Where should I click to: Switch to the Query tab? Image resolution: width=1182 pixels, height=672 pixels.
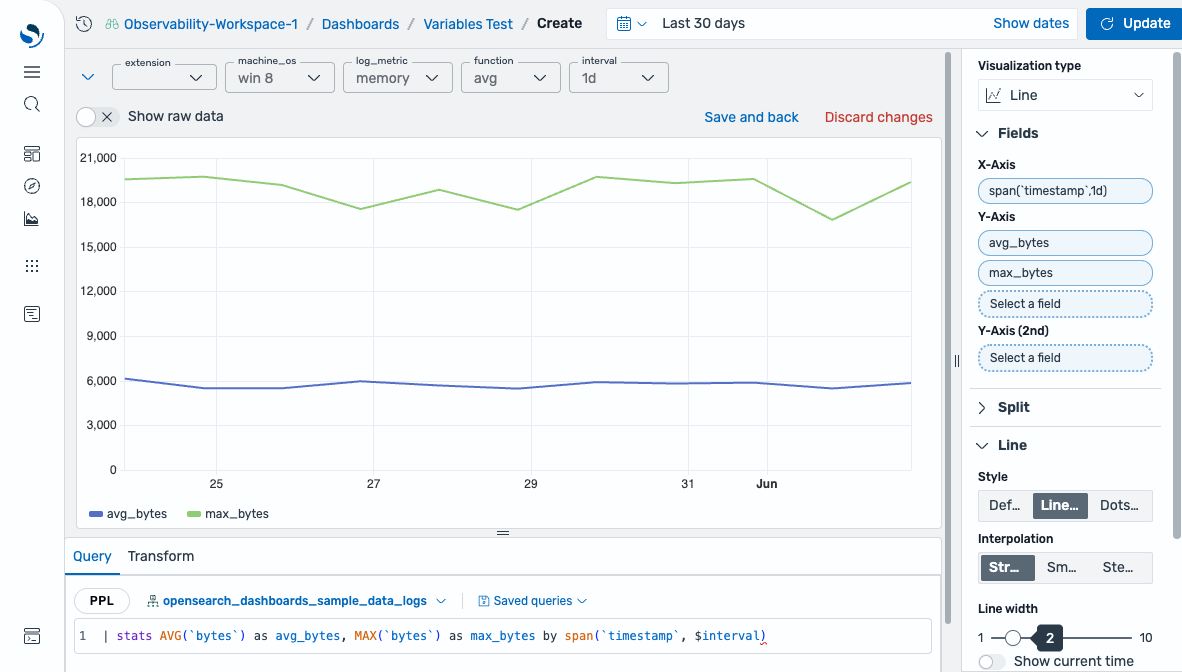92,557
